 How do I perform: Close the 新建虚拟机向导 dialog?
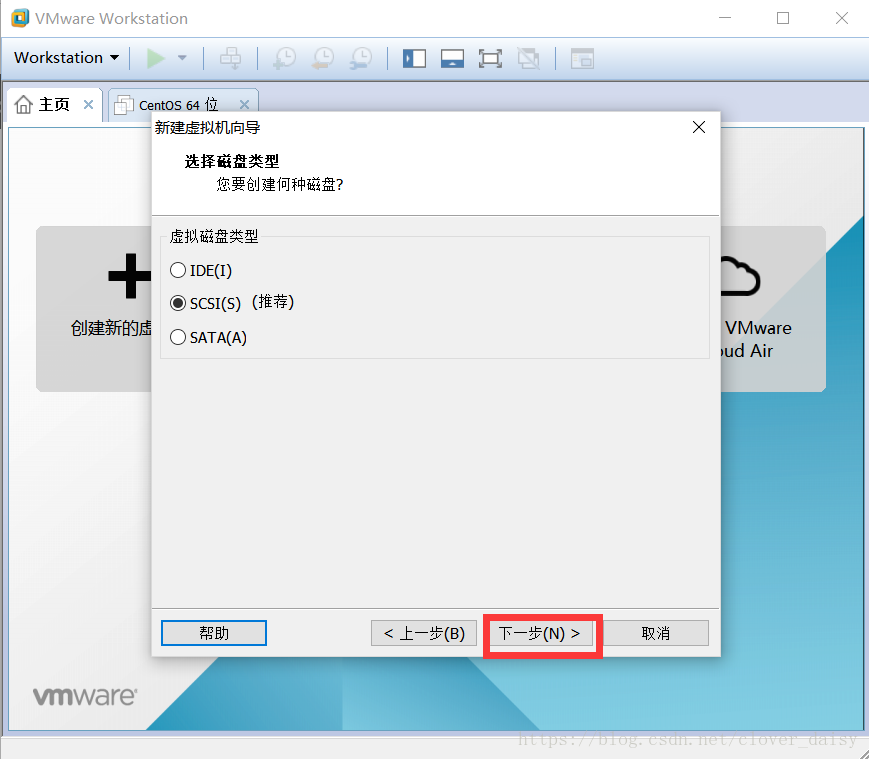click(699, 127)
